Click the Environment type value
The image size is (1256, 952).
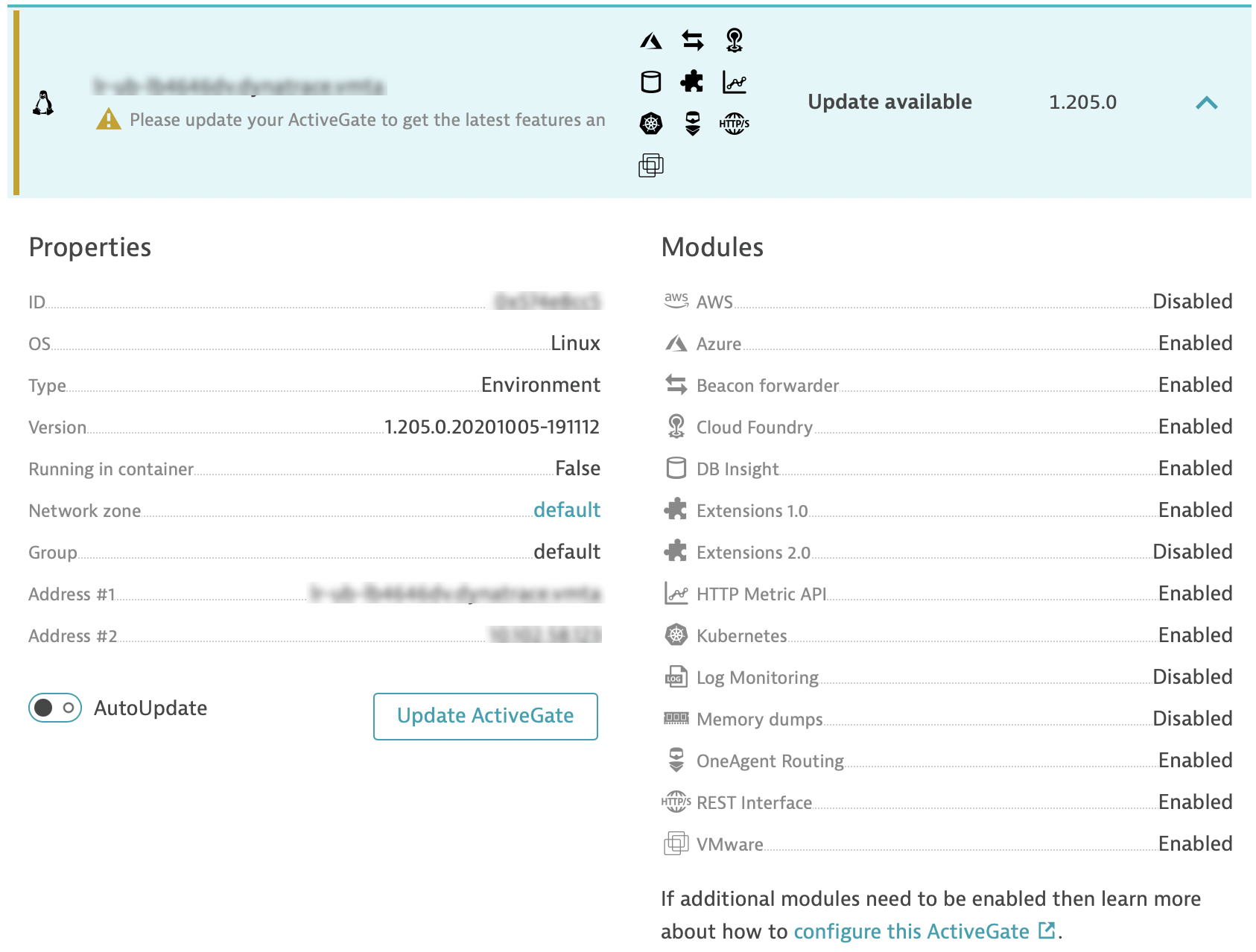[541, 385]
